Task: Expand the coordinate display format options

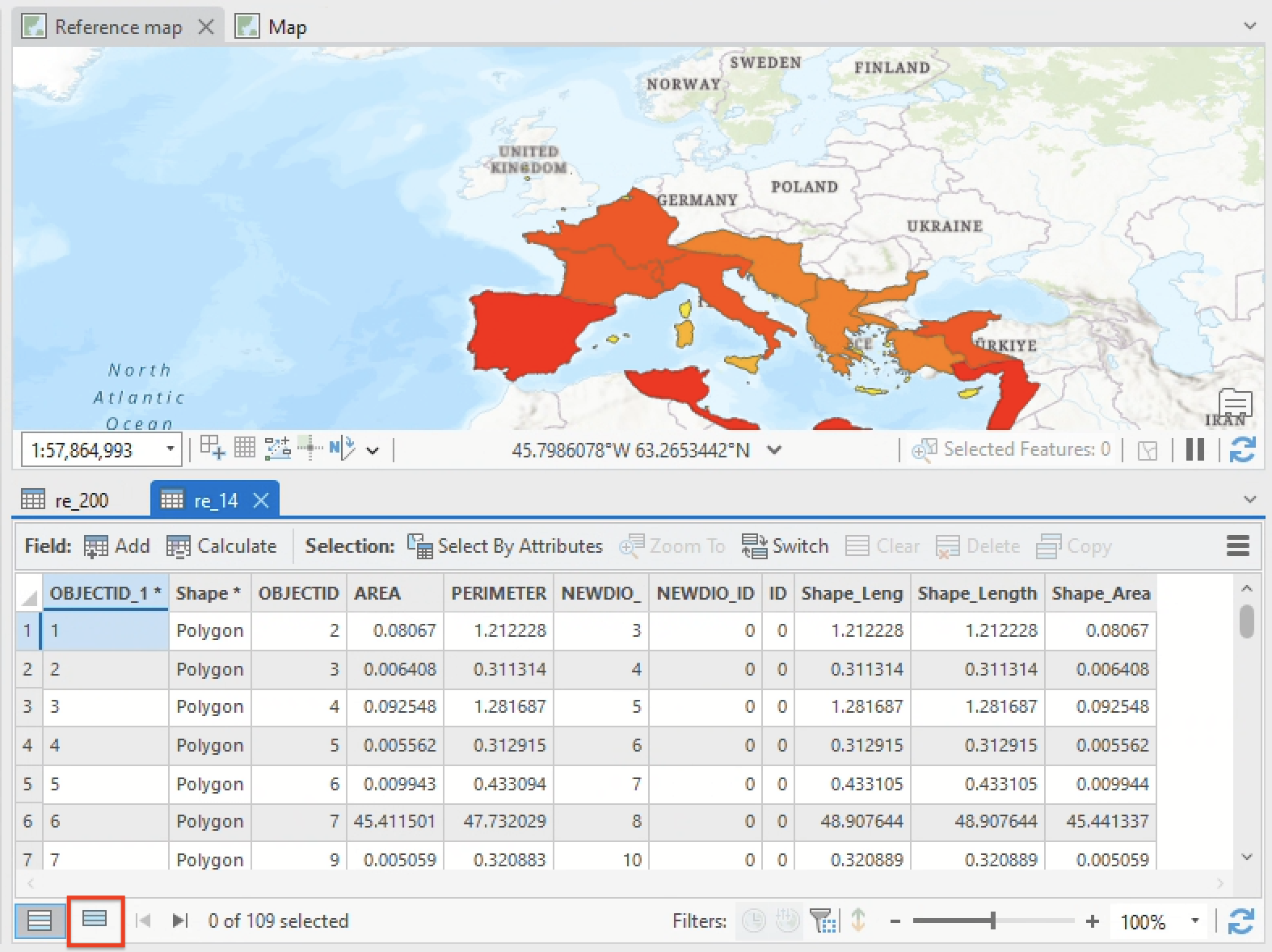Action: tap(774, 449)
